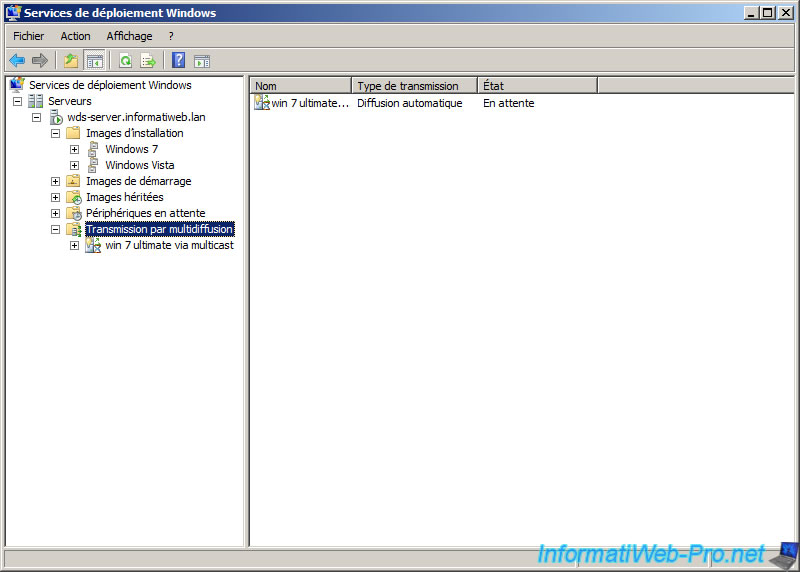Close the Services de déploiement window

(x=786, y=13)
